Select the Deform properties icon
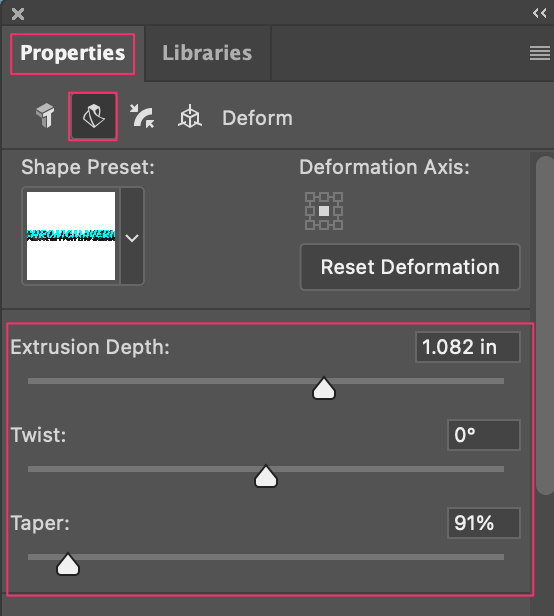554x616 pixels. [93, 117]
